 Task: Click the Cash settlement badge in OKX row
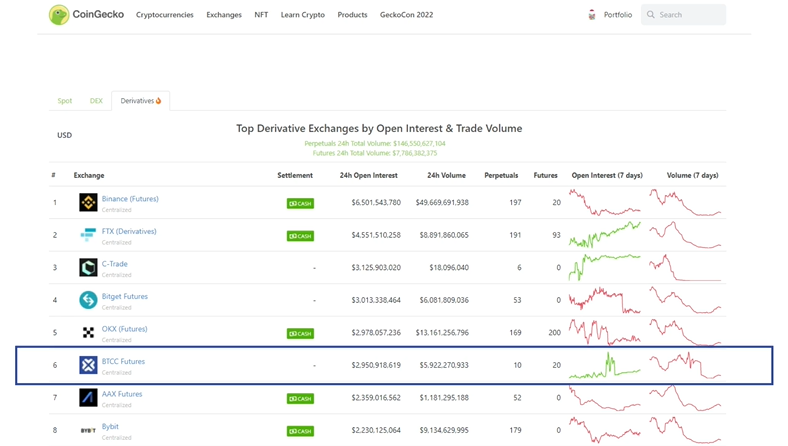[300, 333]
